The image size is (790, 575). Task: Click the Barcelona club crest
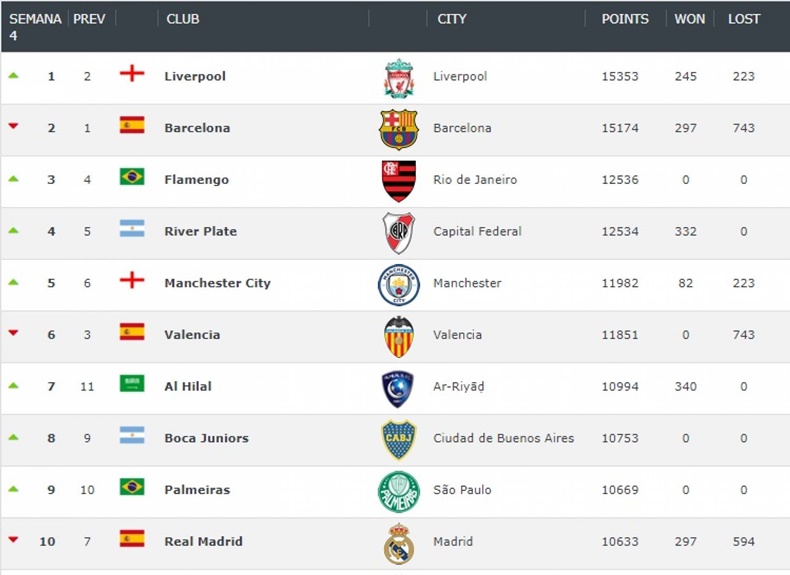tap(399, 129)
